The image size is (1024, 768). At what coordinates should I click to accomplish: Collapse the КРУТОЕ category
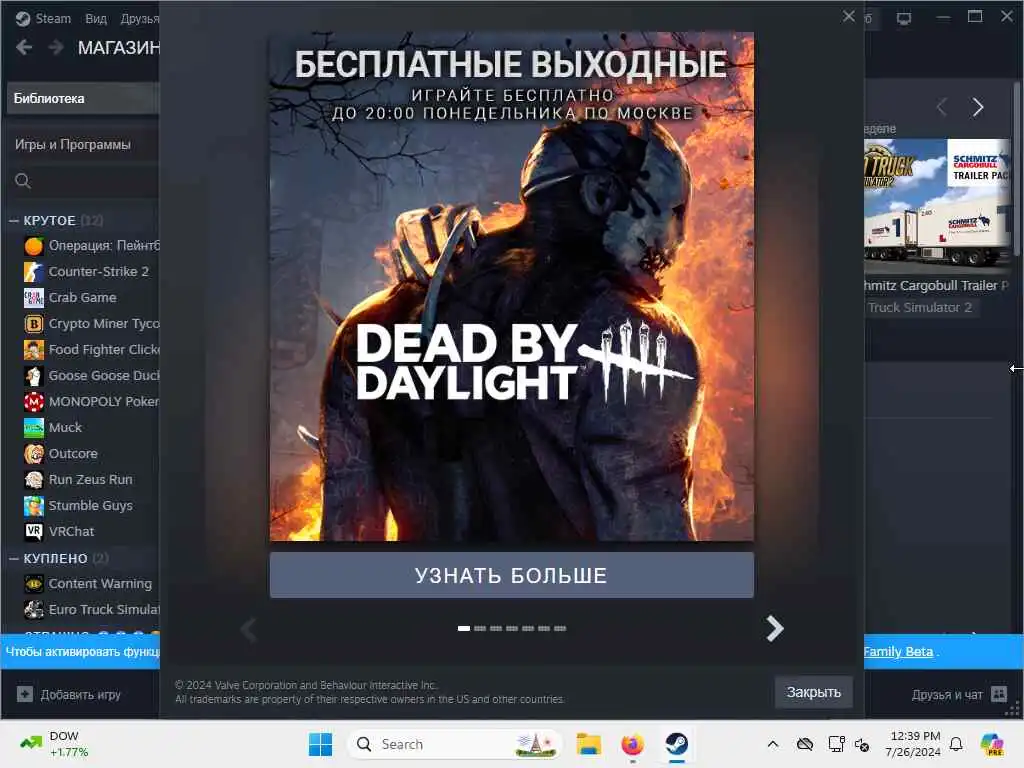click(x=14, y=221)
